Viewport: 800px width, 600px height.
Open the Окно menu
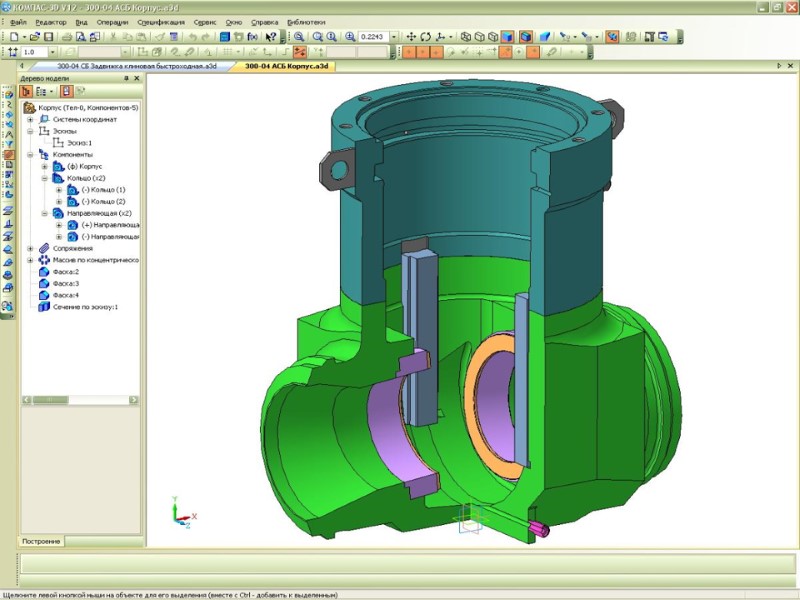[234, 22]
